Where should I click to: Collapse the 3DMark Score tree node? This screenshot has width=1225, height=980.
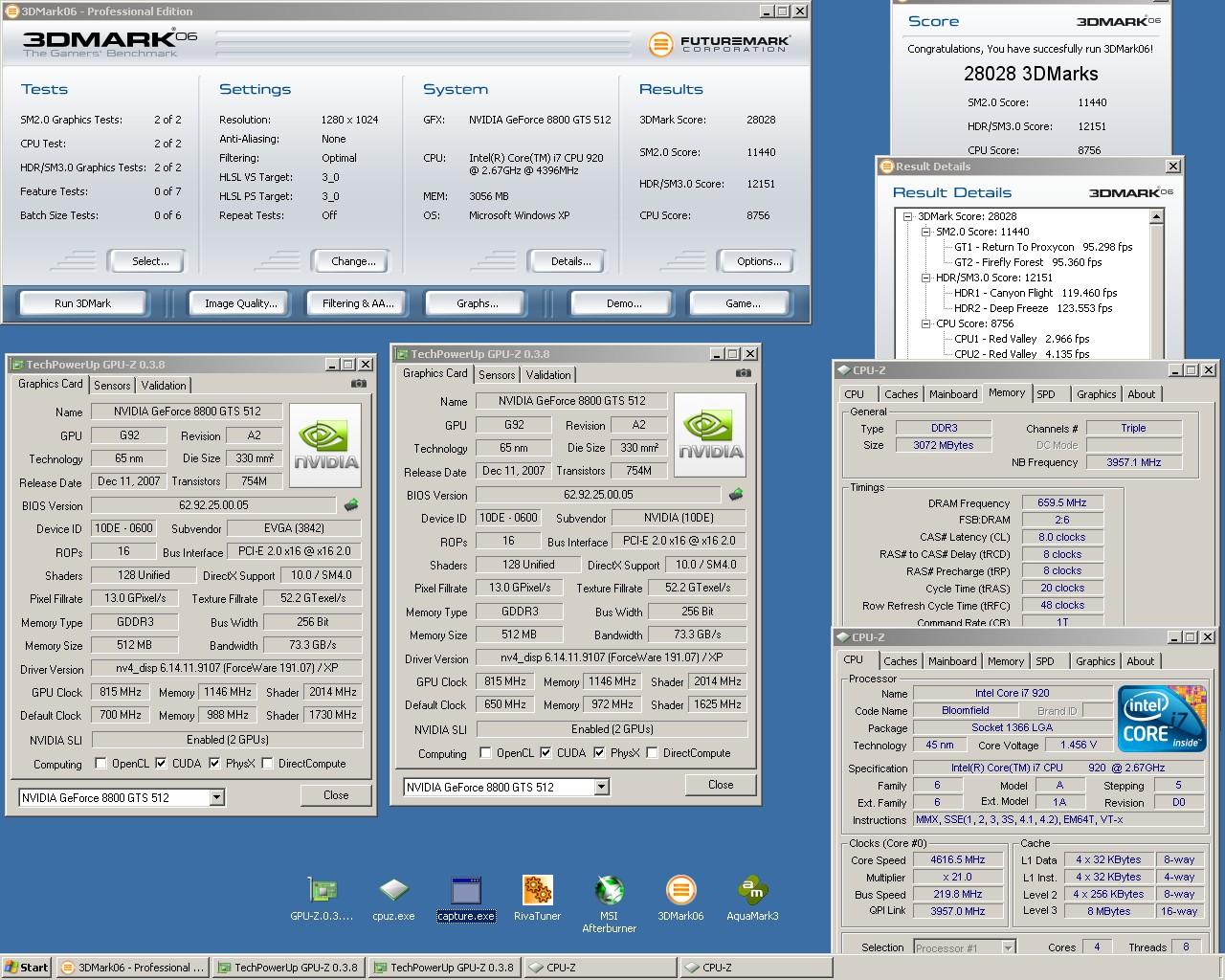click(907, 216)
